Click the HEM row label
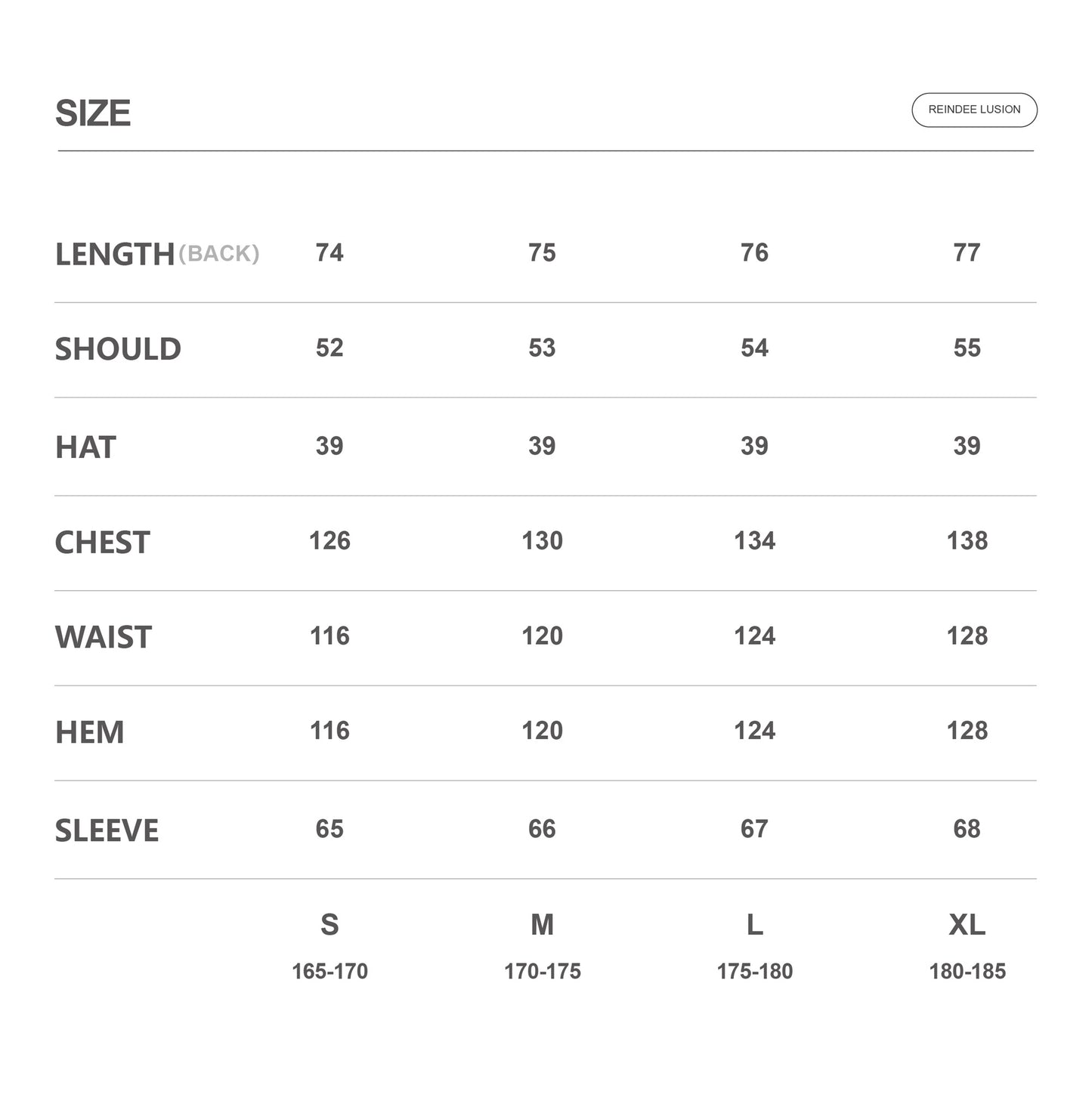This screenshot has width=1092, height=1101. click(x=90, y=732)
